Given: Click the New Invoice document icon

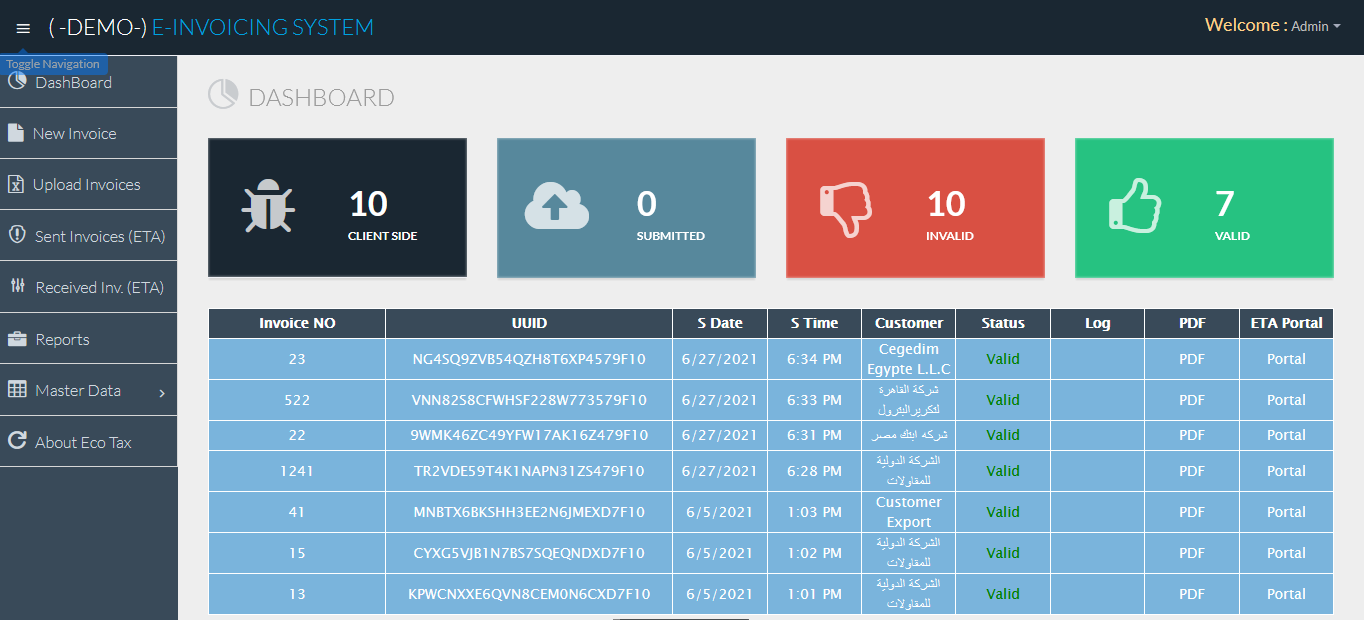Looking at the screenshot, I should tap(15, 133).
